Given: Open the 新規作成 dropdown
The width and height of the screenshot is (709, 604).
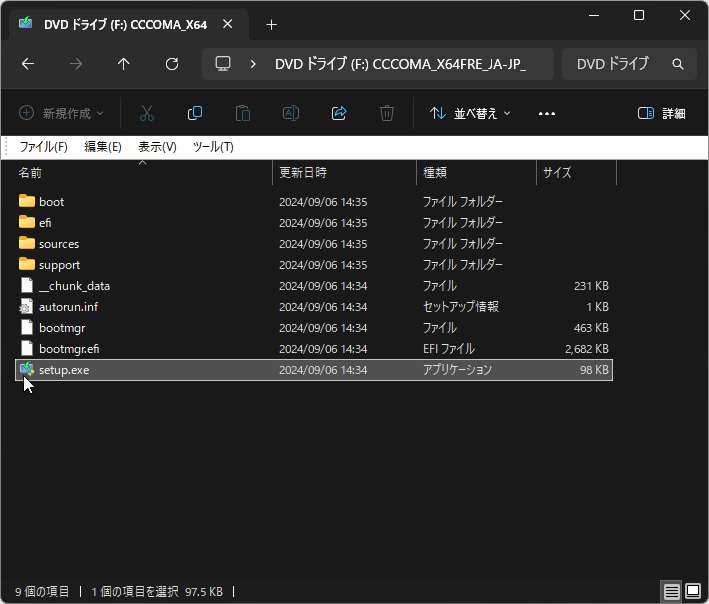Looking at the screenshot, I should [x=61, y=113].
